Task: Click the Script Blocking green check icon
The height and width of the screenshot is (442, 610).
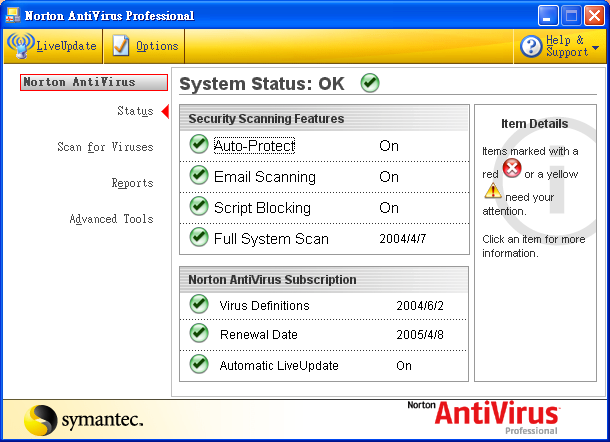Action: click(x=199, y=206)
